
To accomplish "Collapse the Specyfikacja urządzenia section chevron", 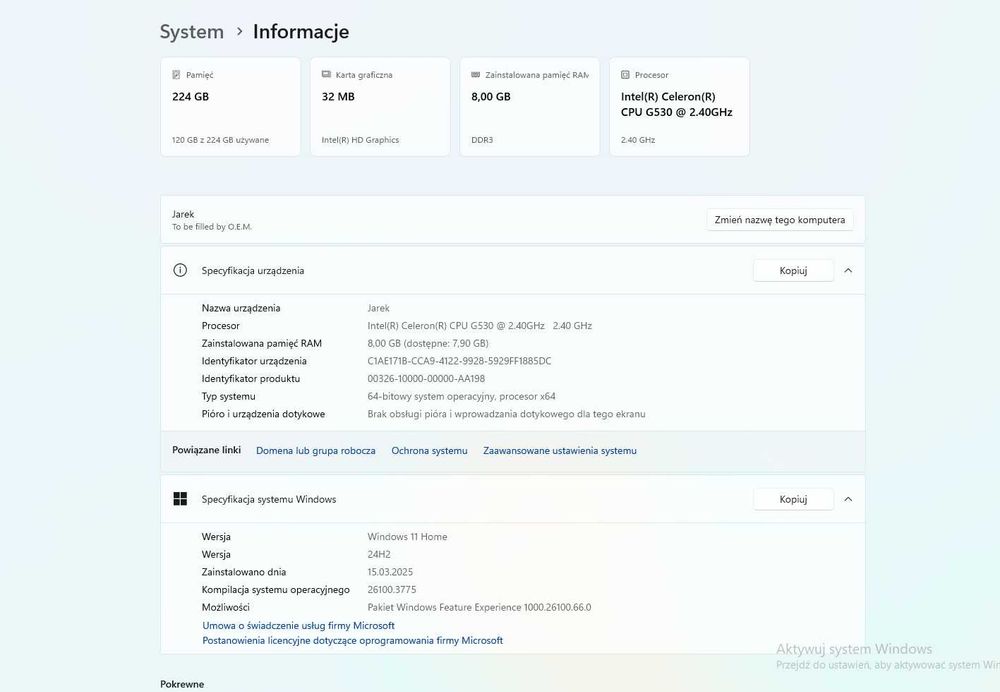I will point(848,270).
